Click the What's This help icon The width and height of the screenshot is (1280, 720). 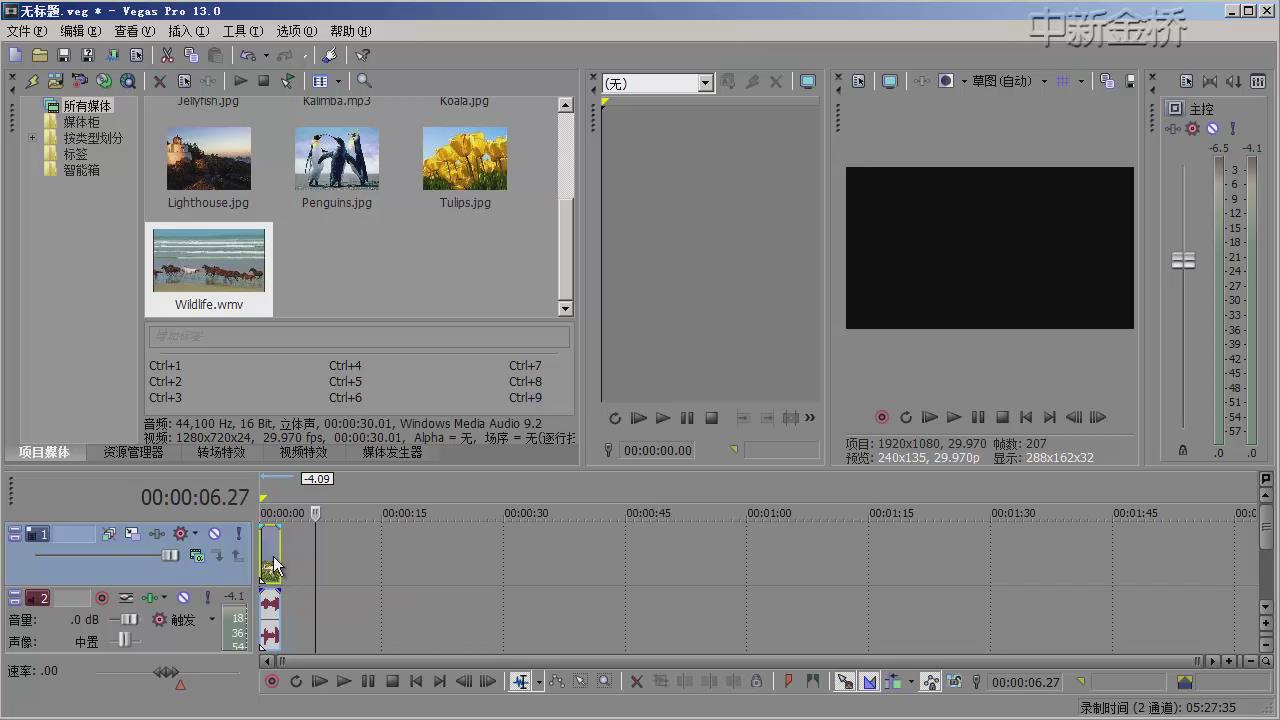(363, 56)
